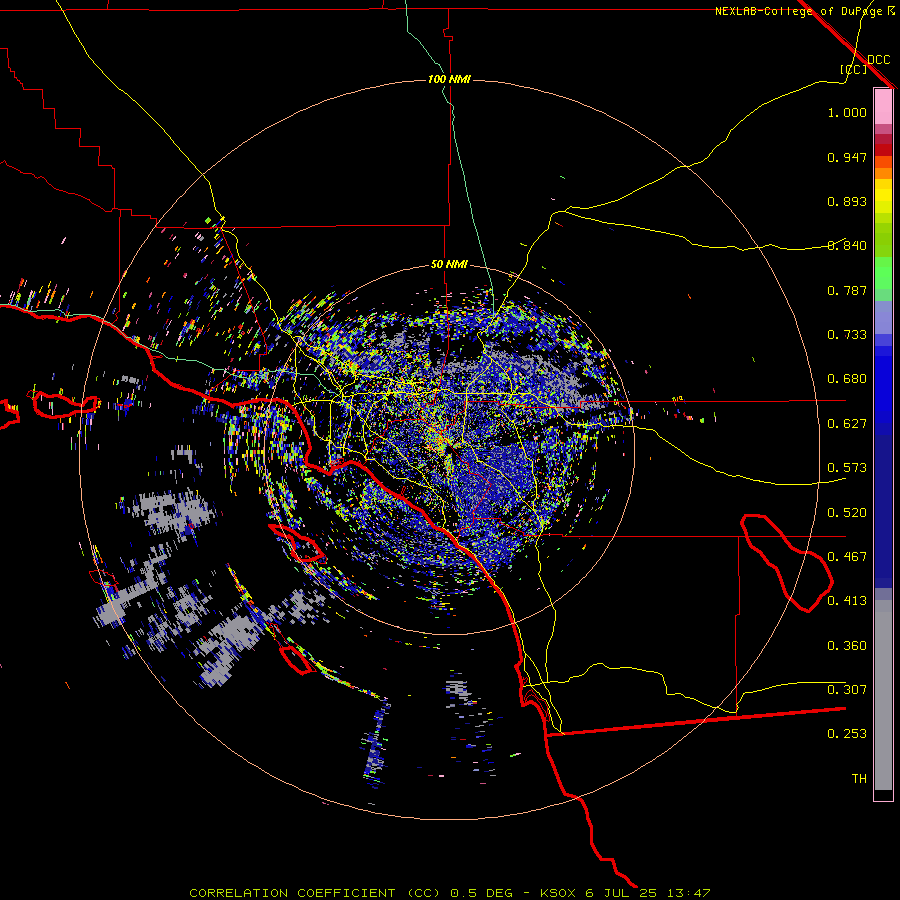Click the 0.787 scale value

tap(847, 290)
